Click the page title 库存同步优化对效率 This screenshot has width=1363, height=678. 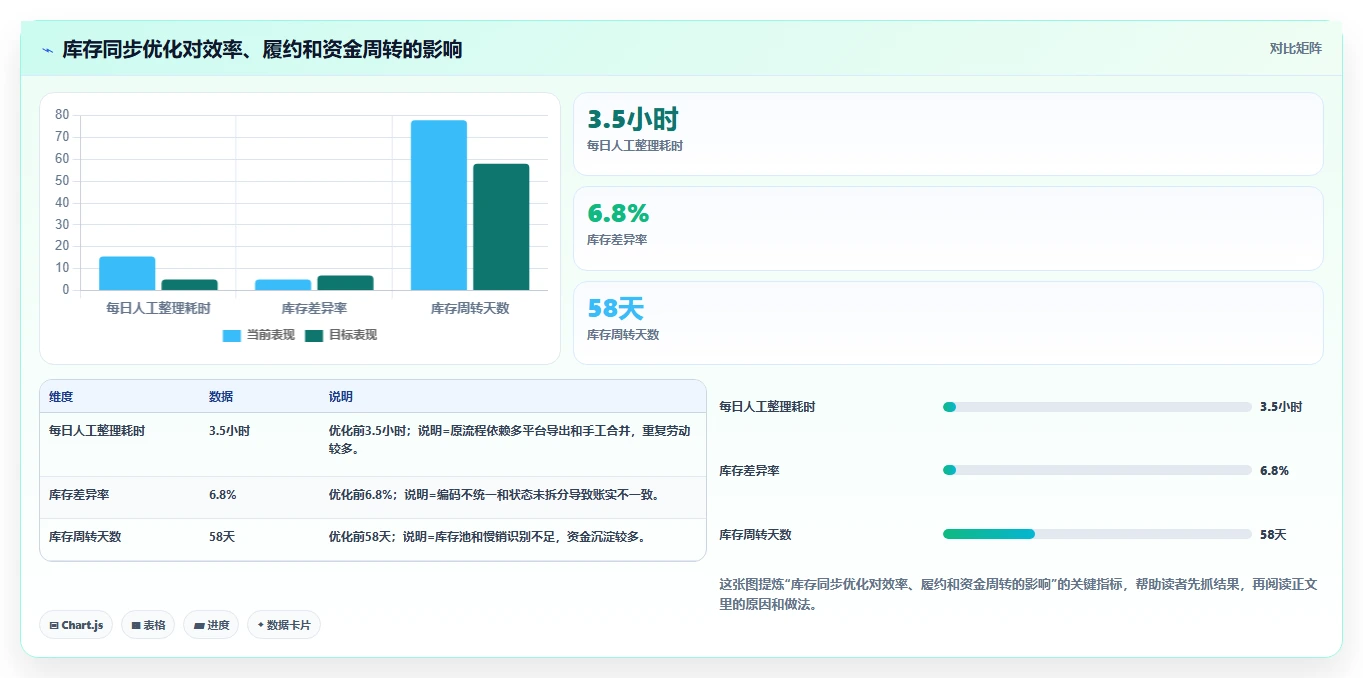262,49
